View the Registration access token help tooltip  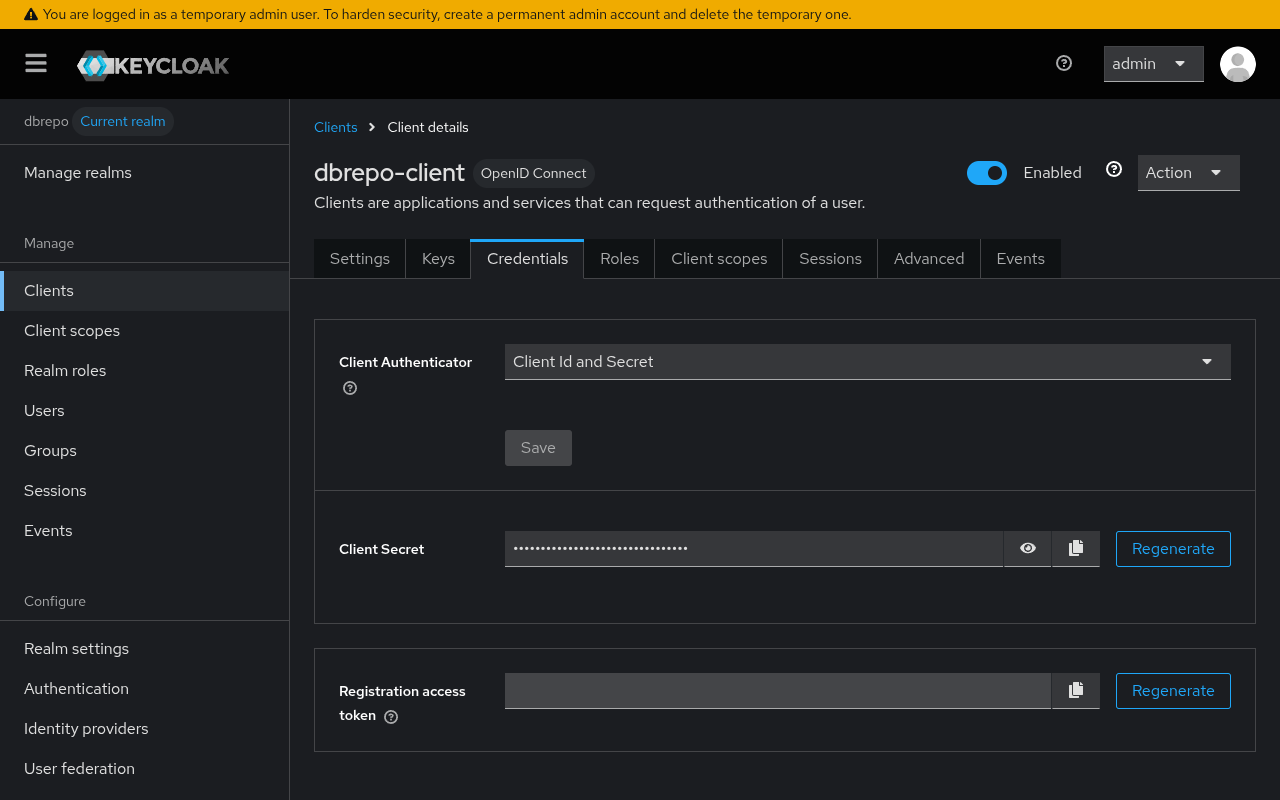390,716
